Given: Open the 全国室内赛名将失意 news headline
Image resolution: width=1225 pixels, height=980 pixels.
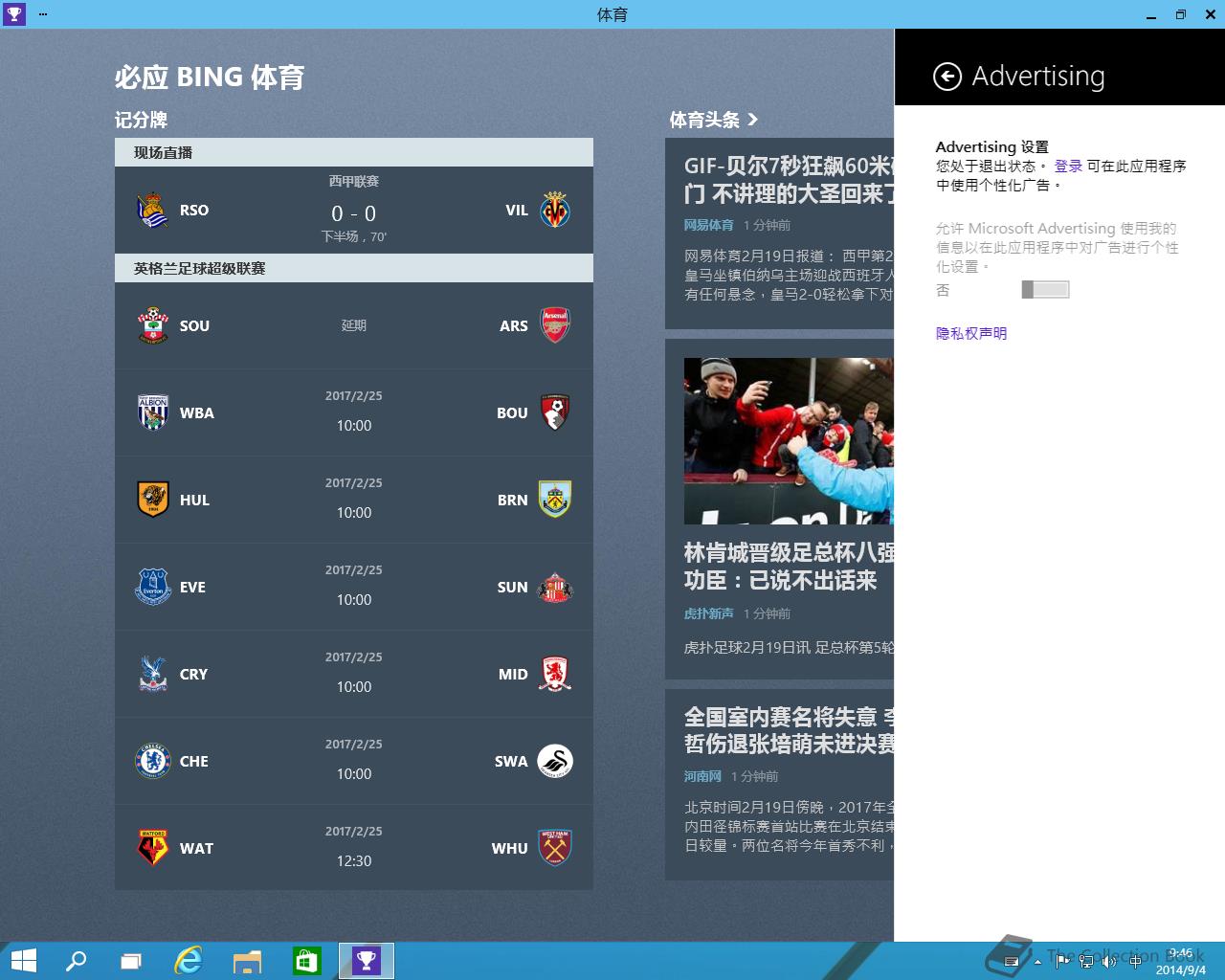Looking at the screenshot, I should [x=789, y=730].
